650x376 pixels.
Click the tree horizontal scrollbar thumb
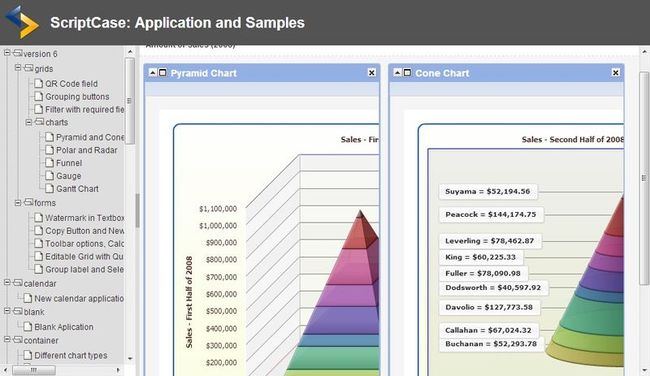click(34, 369)
